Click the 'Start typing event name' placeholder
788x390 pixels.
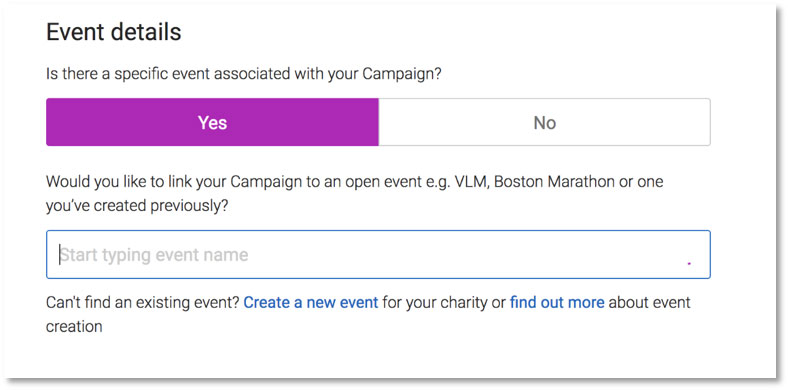(x=154, y=255)
